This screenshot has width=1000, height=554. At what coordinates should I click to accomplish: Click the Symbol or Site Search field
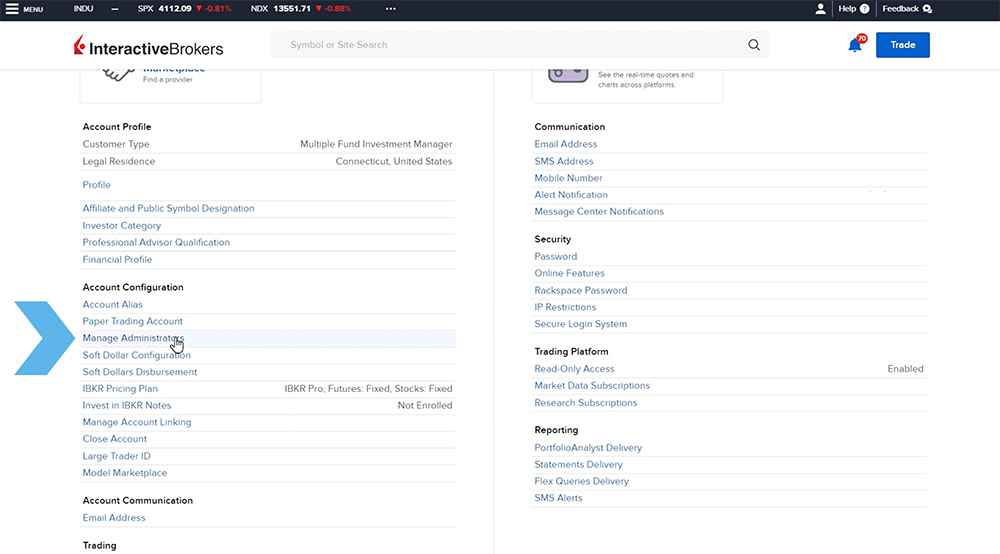pos(510,45)
